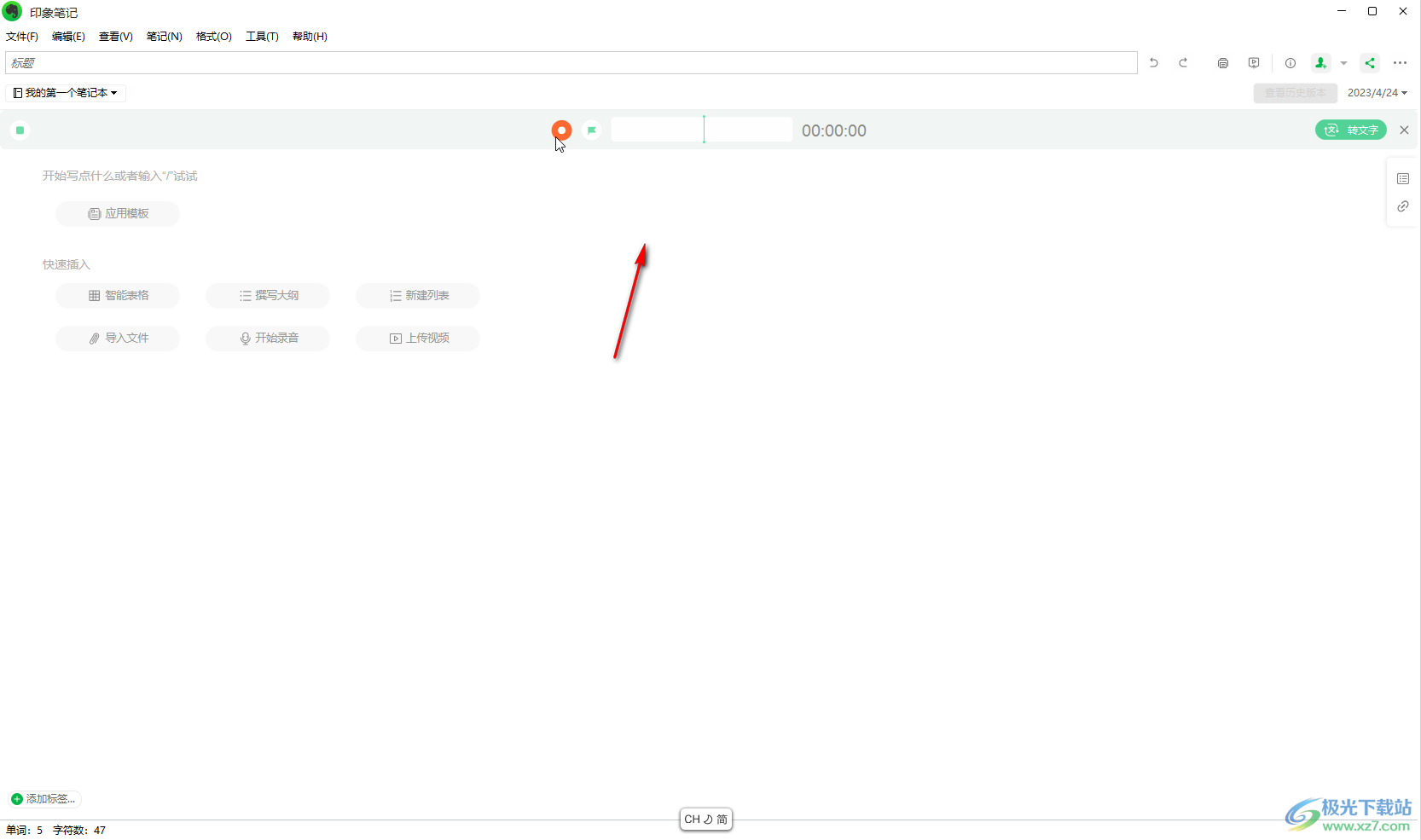Screen dimensions: 1421x840
Task: Click the 上传视频 button
Action: pyautogui.click(x=418, y=339)
